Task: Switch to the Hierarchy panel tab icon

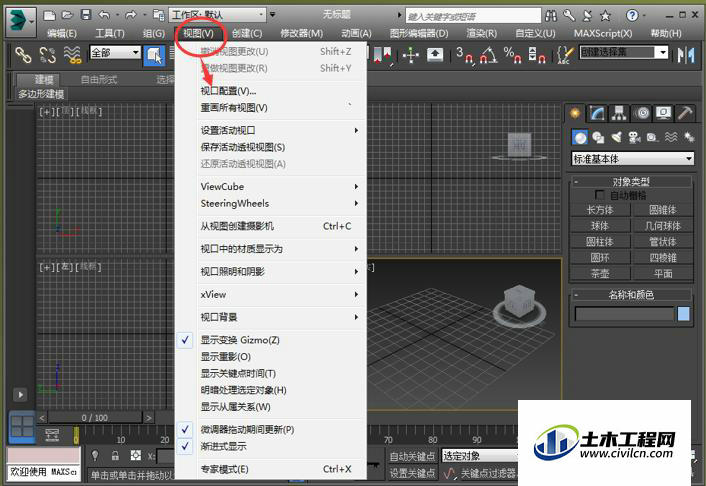Action: (619, 113)
